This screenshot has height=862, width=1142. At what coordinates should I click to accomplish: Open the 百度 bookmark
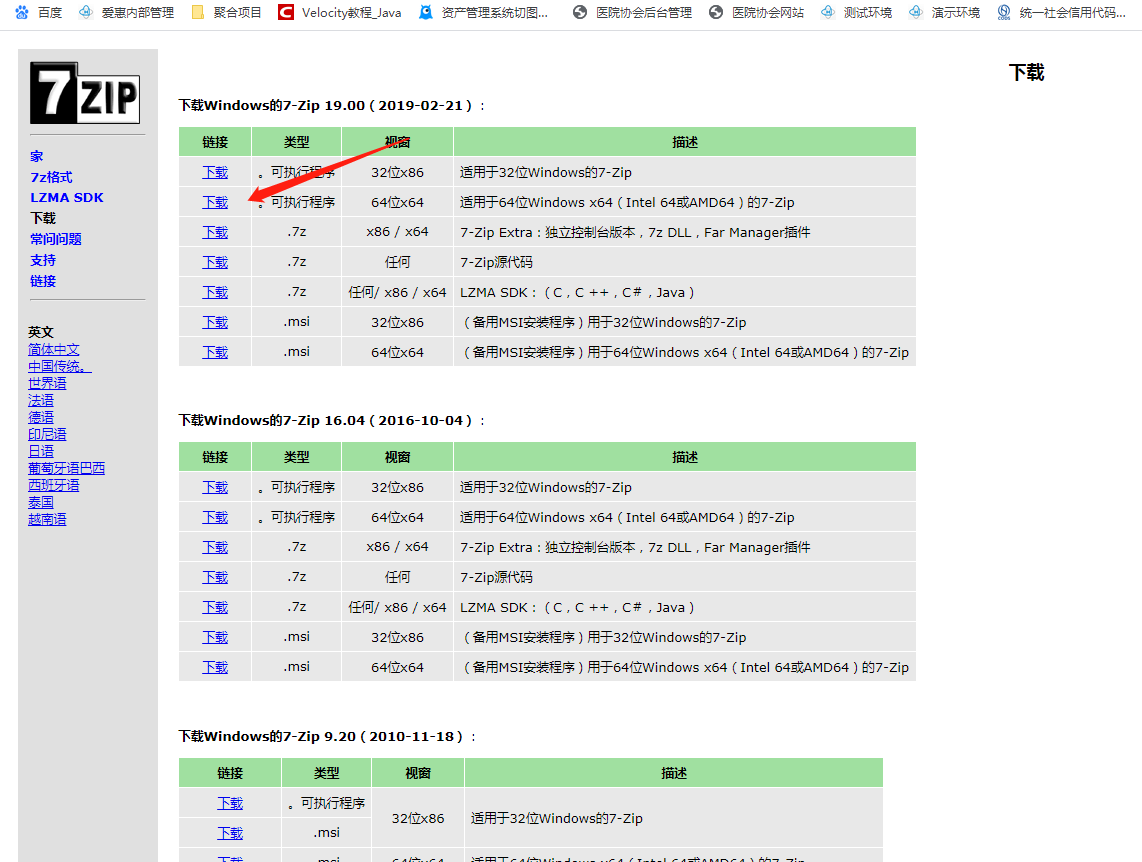pos(39,12)
